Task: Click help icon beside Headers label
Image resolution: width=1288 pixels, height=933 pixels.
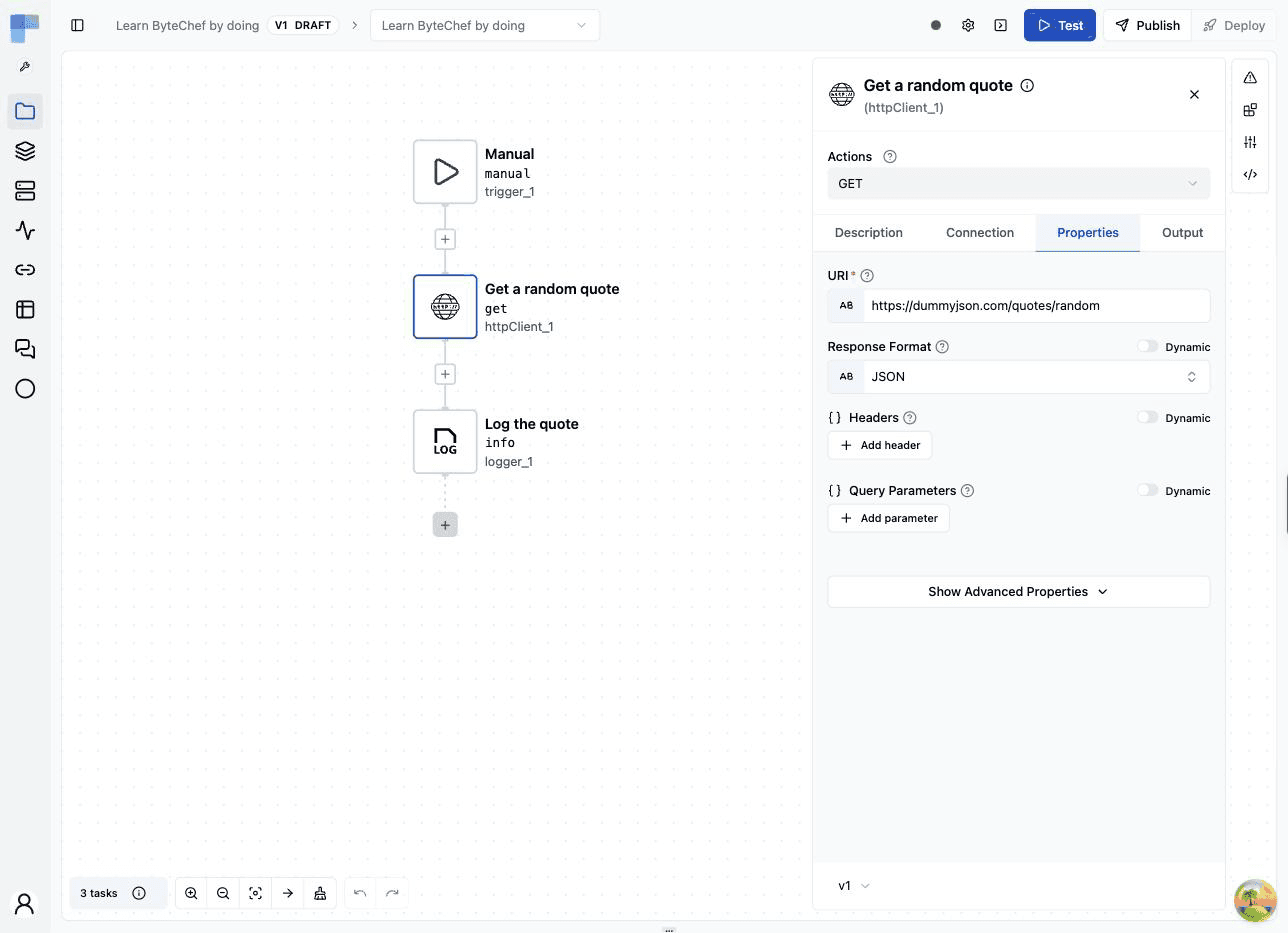Action: click(909, 418)
